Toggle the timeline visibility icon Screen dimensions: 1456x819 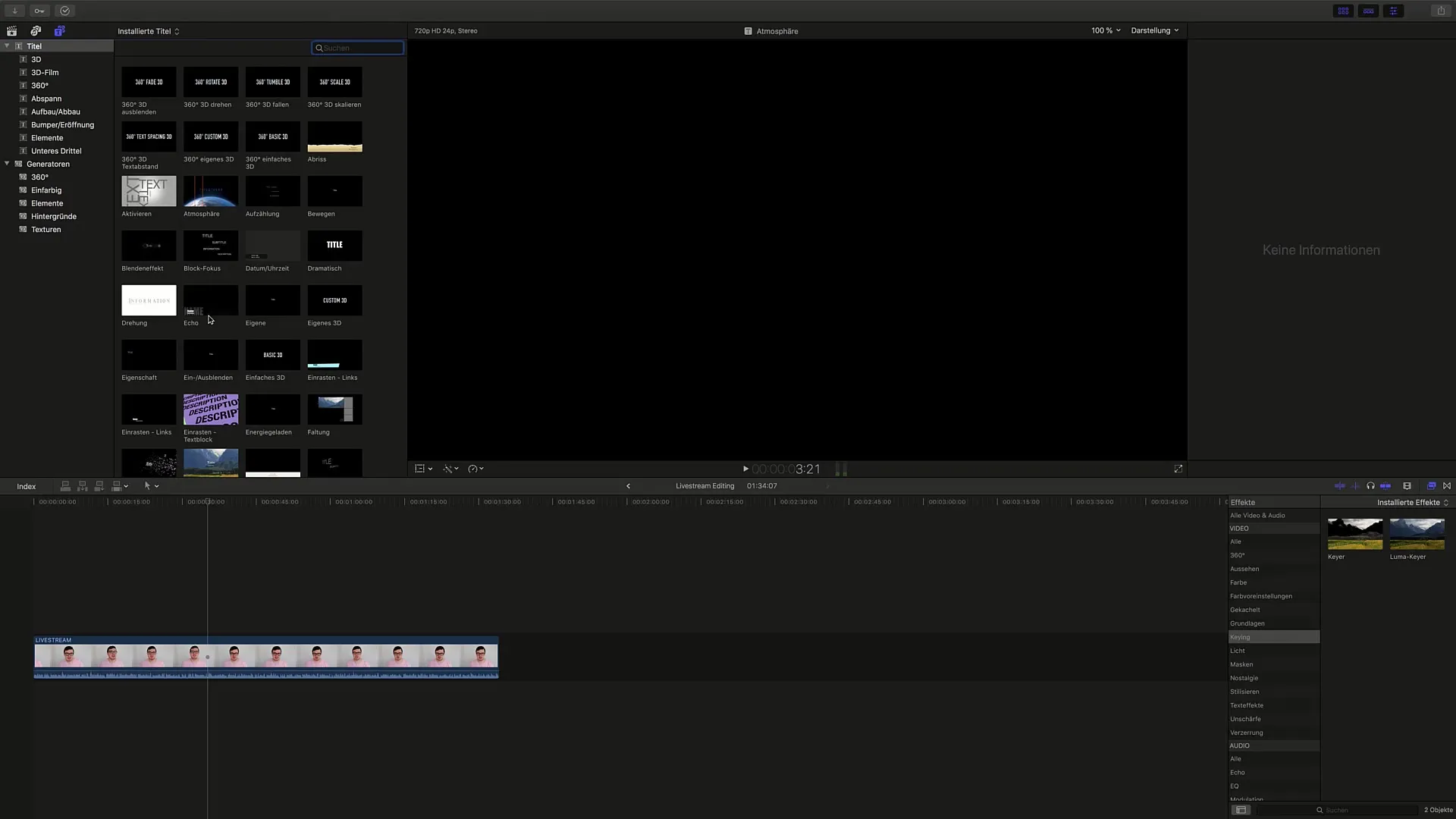point(1369,11)
